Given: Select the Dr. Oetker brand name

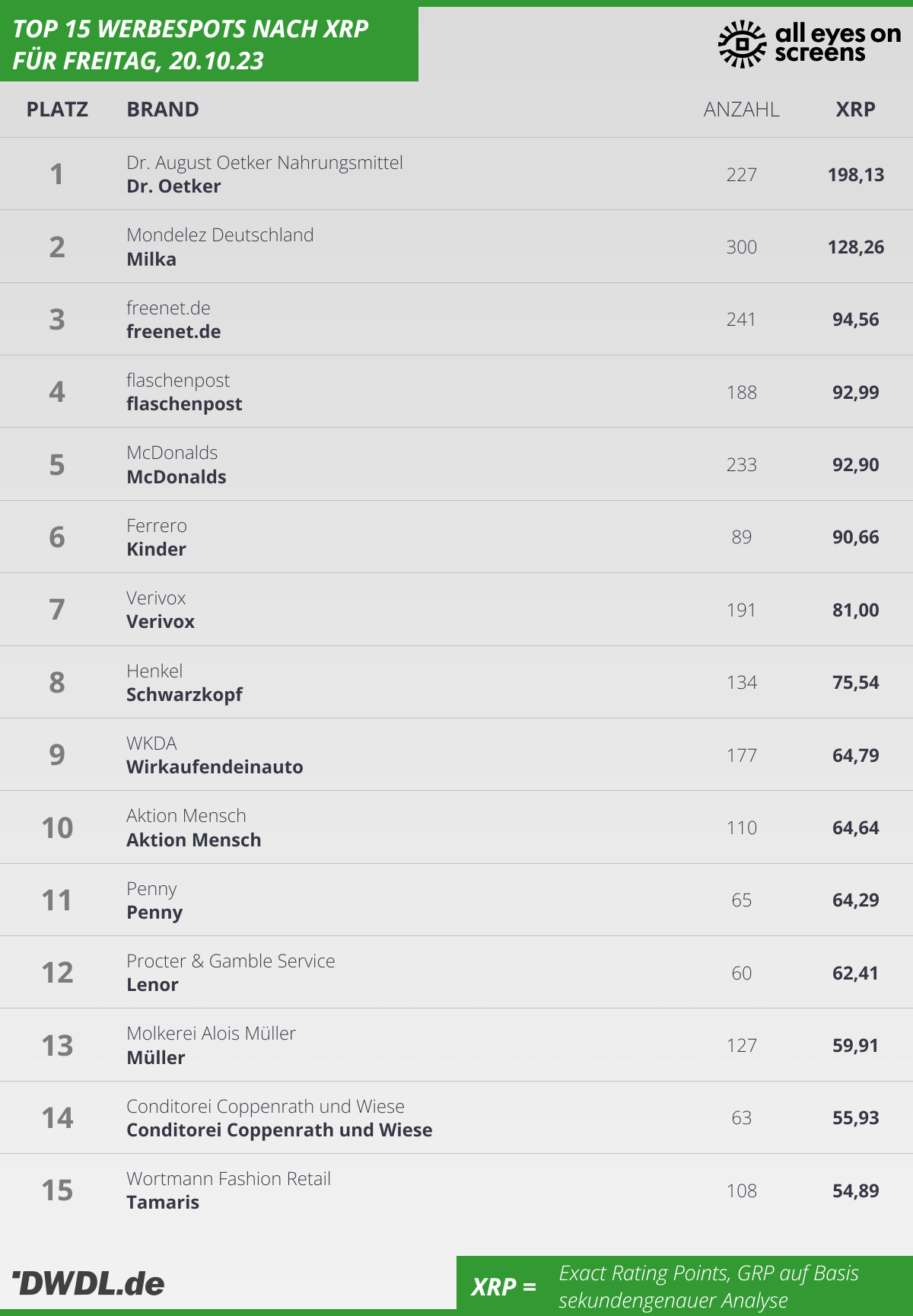Looking at the screenshot, I should point(173,186).
